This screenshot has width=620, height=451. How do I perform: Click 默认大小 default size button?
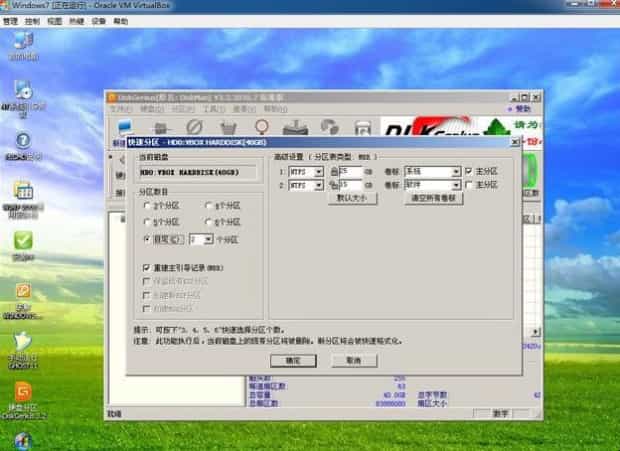(352, 198)
